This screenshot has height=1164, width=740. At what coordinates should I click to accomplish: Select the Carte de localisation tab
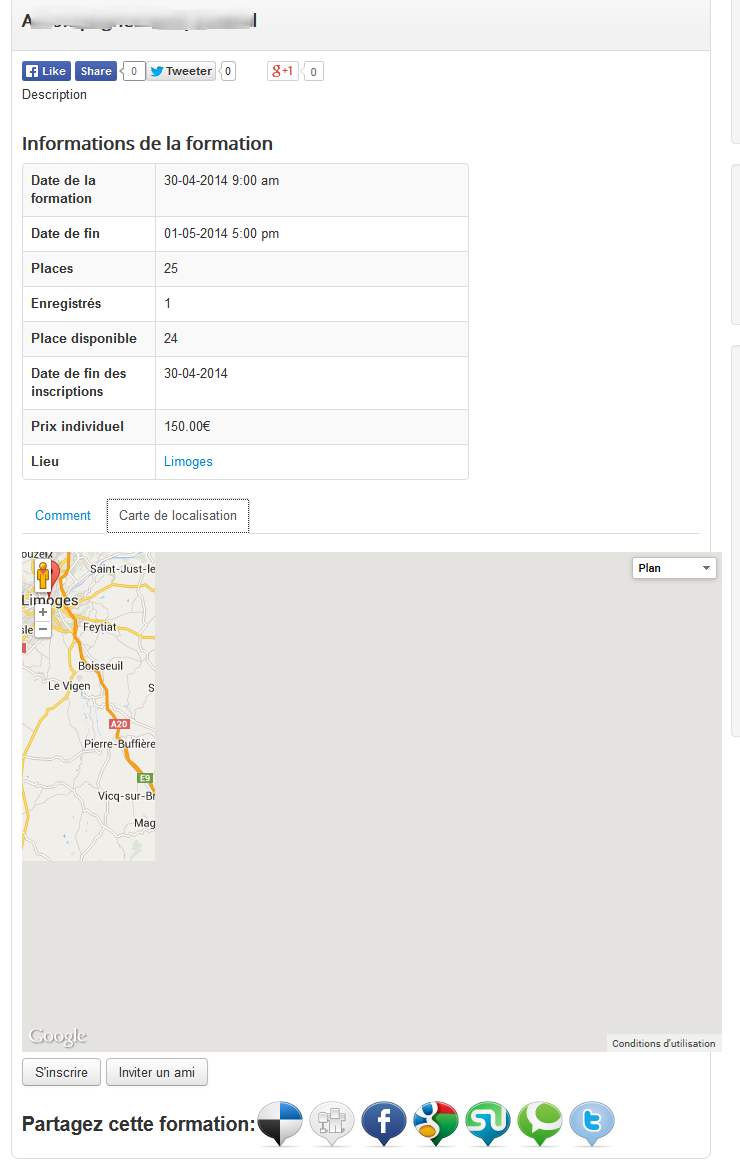pos(178,516)
